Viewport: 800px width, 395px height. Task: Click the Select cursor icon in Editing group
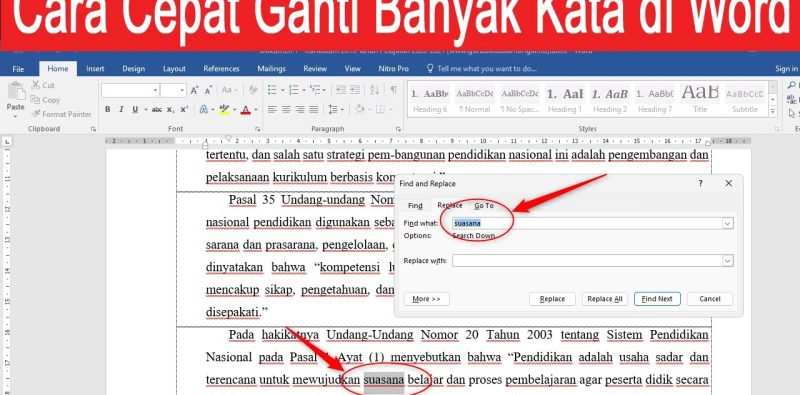792,113
